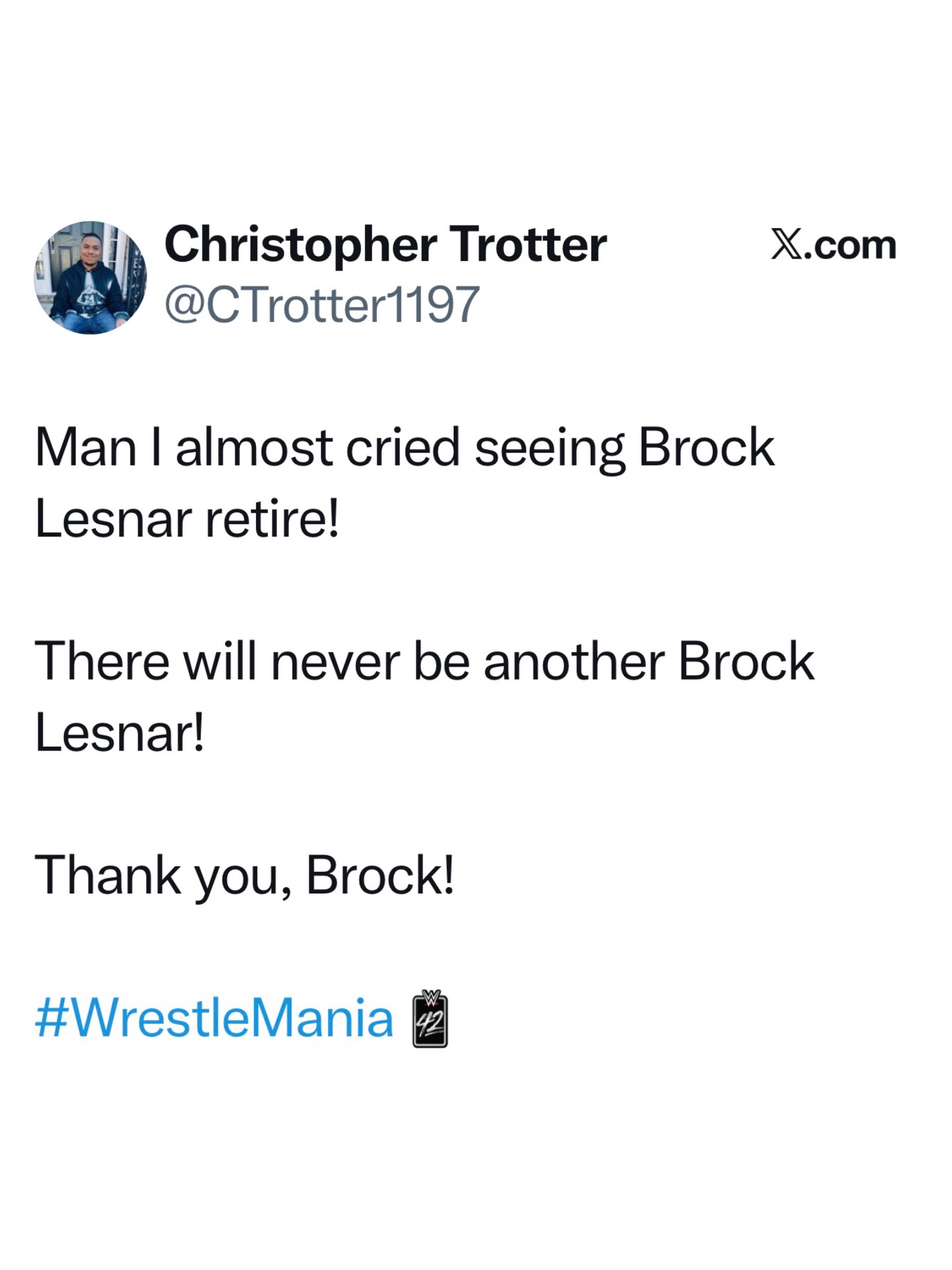Click the word "another" in the tweet
The width and height of the screenshot is (952, 1270).
tap(574, 661)
